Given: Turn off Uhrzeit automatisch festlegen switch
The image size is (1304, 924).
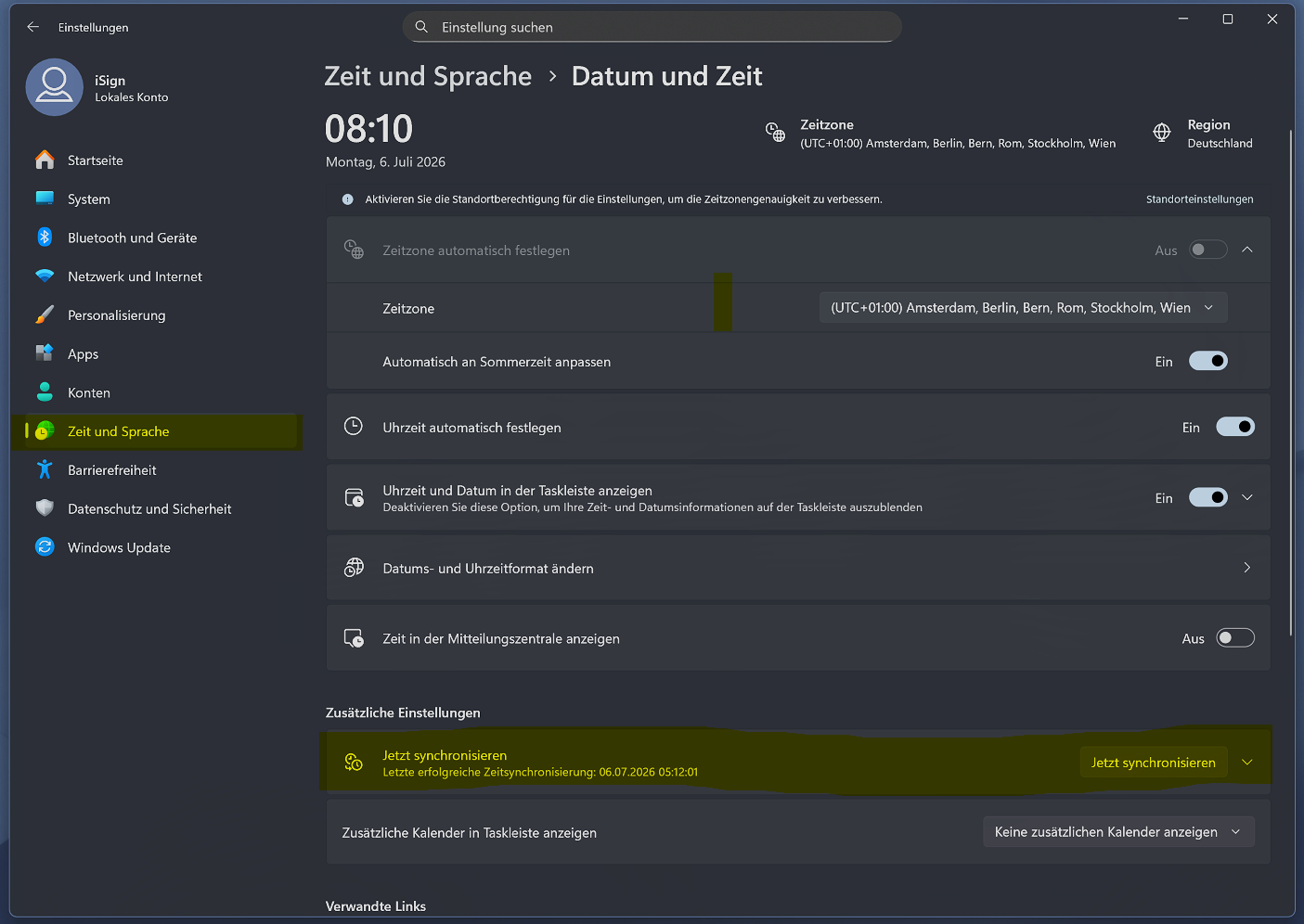Looking at the screenshot, I should [1235, 427].
